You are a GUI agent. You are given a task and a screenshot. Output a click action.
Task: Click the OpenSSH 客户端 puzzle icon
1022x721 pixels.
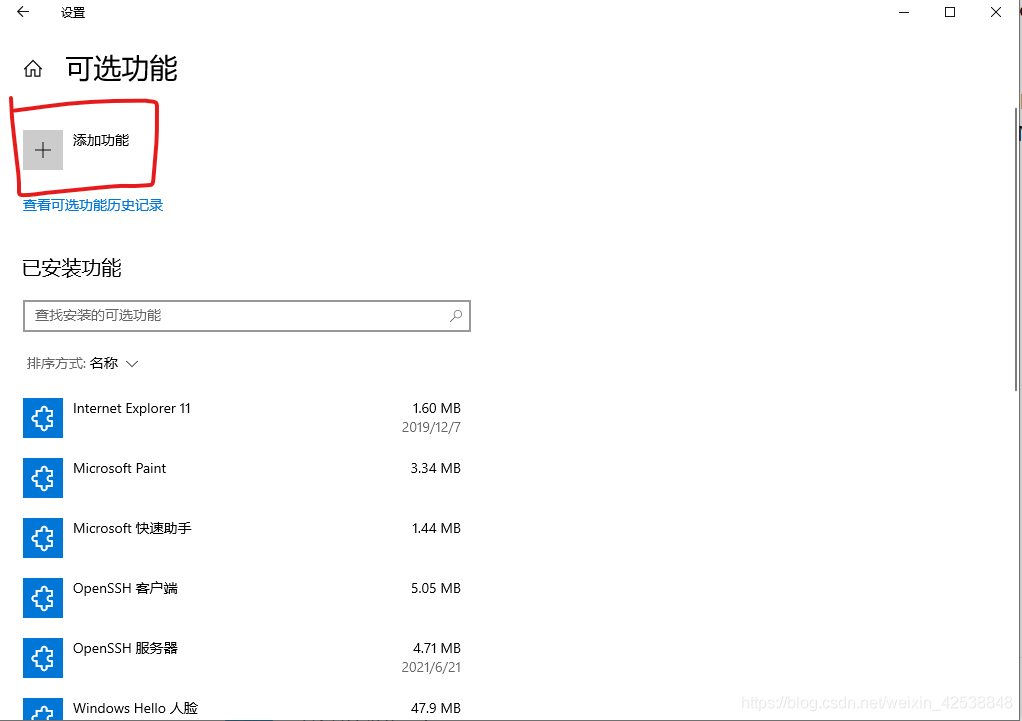point(43,598)
